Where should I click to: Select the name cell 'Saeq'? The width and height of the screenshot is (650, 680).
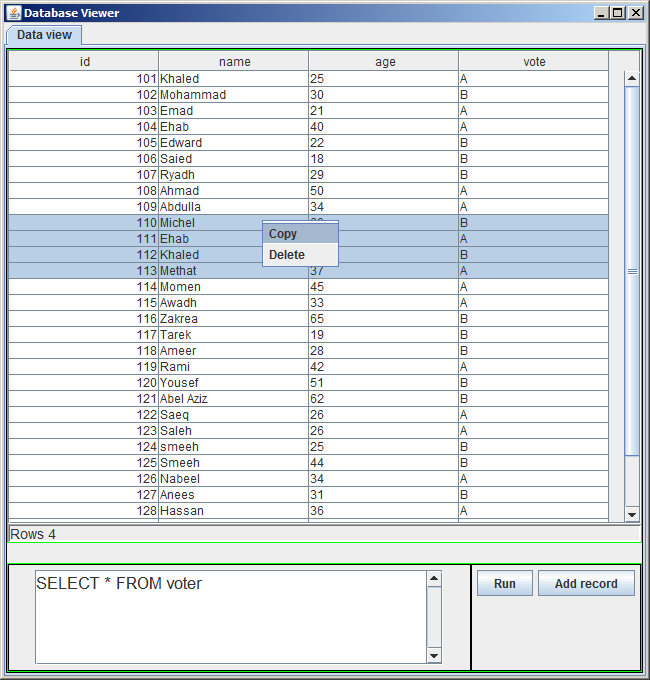[x=234, y=415]
